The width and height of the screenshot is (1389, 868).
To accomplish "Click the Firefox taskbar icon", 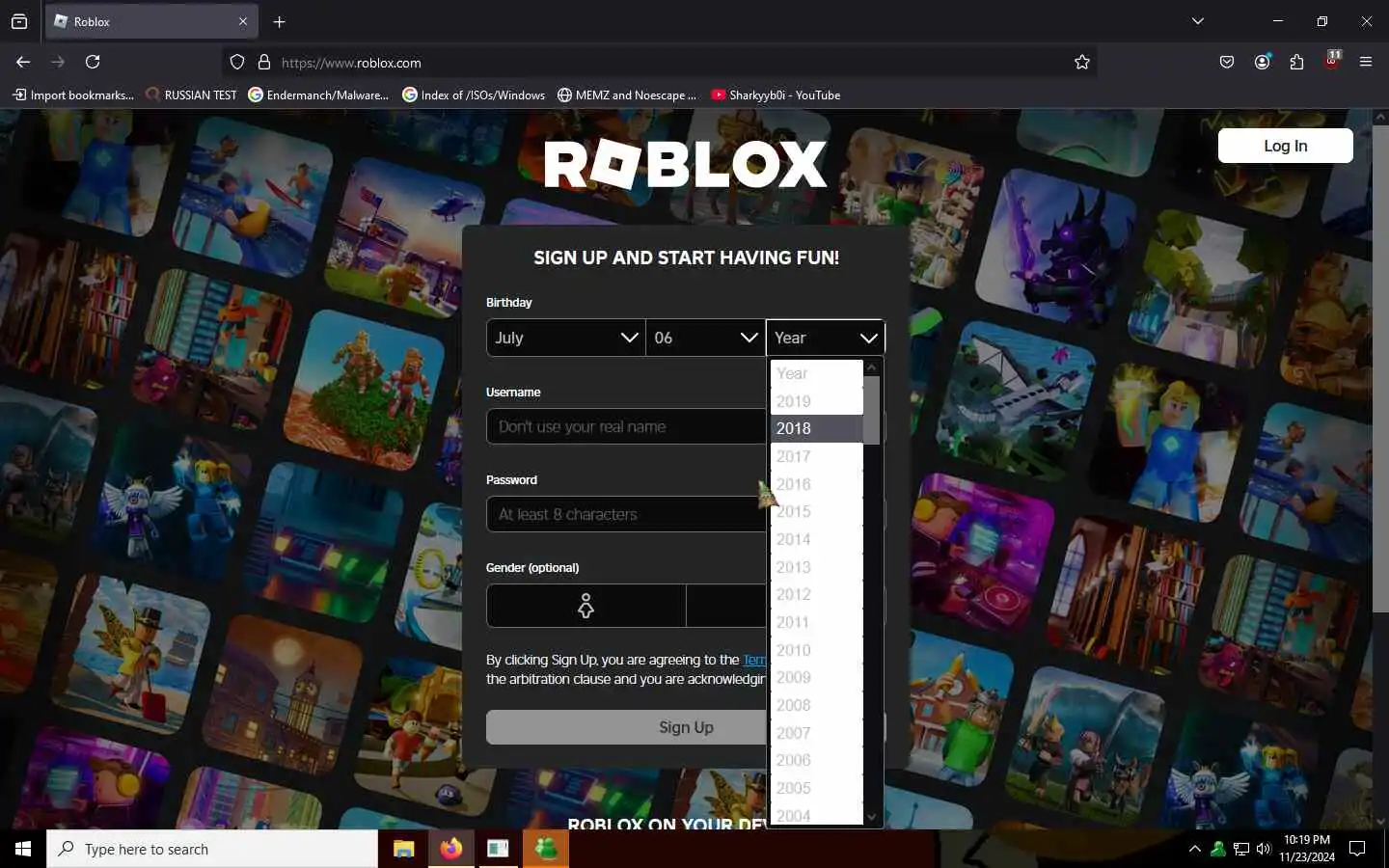I will point(450,849).
